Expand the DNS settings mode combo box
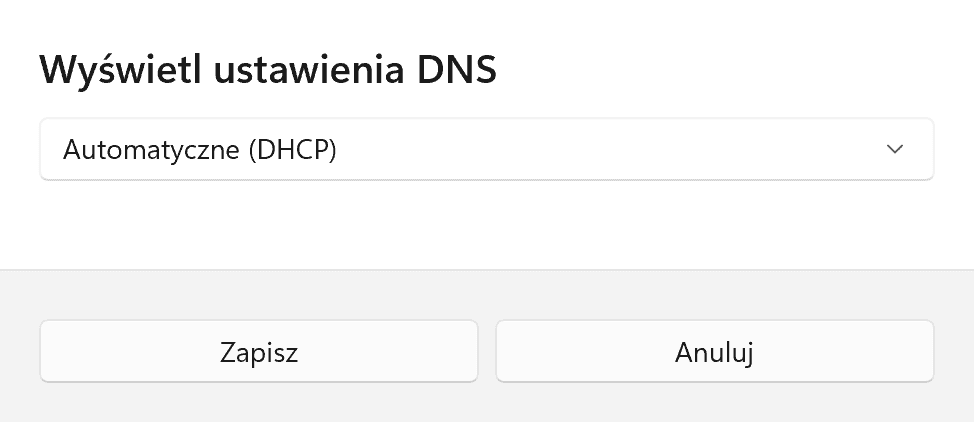The height and width of the screenshot is (422, 974). point(486,149)
